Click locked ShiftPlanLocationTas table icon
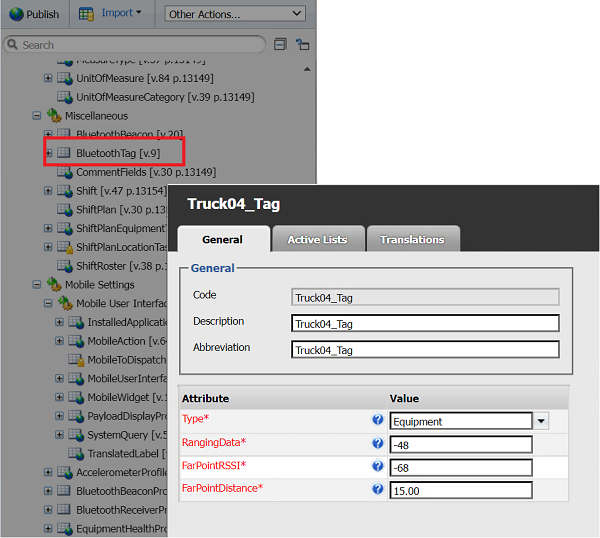Screen dimensions: 600x538 65,247
